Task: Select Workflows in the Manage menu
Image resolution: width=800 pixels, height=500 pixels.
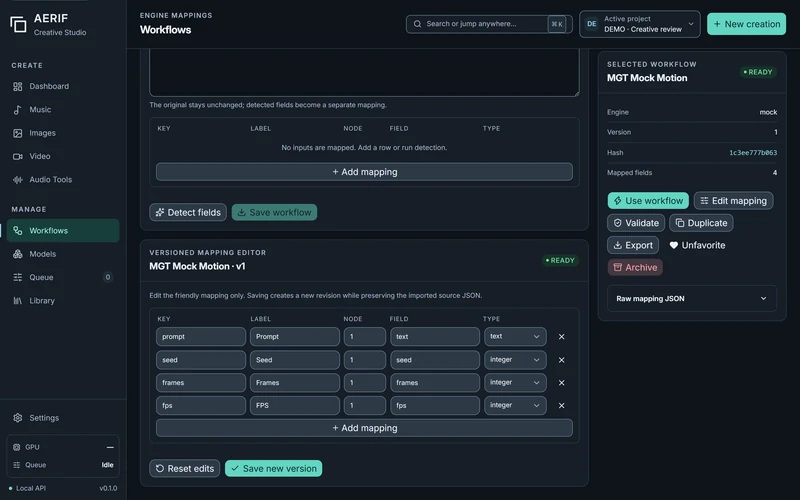Action: (63, 231)
